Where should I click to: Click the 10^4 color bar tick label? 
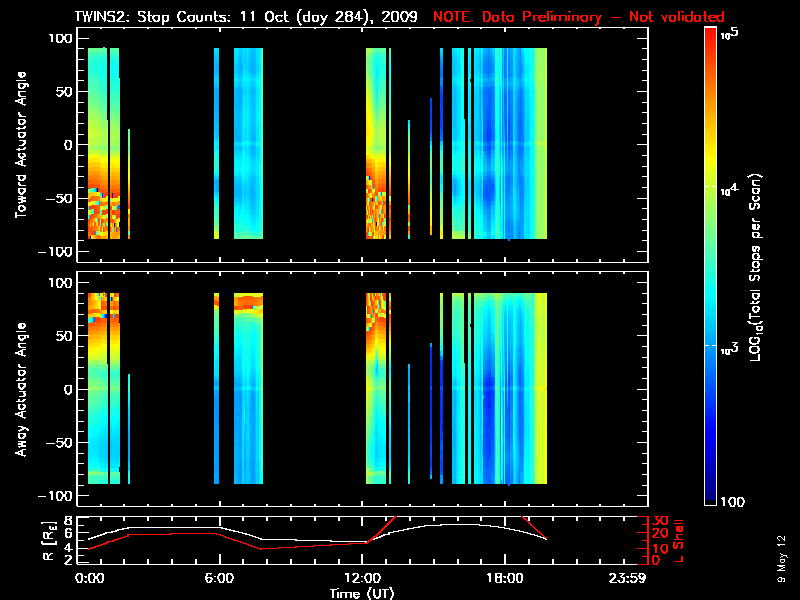[729, 189]
